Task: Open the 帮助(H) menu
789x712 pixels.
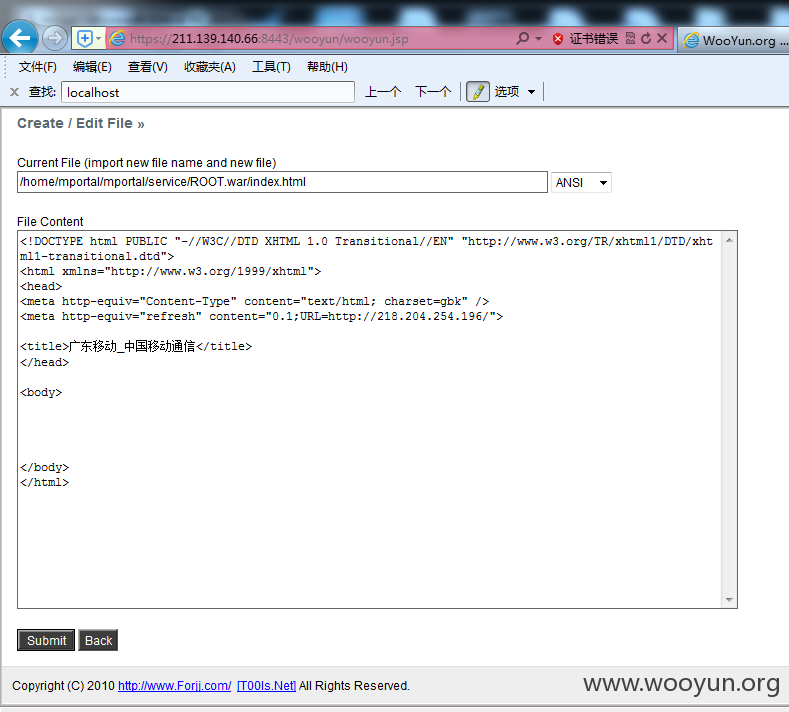Action: point(327,67)
